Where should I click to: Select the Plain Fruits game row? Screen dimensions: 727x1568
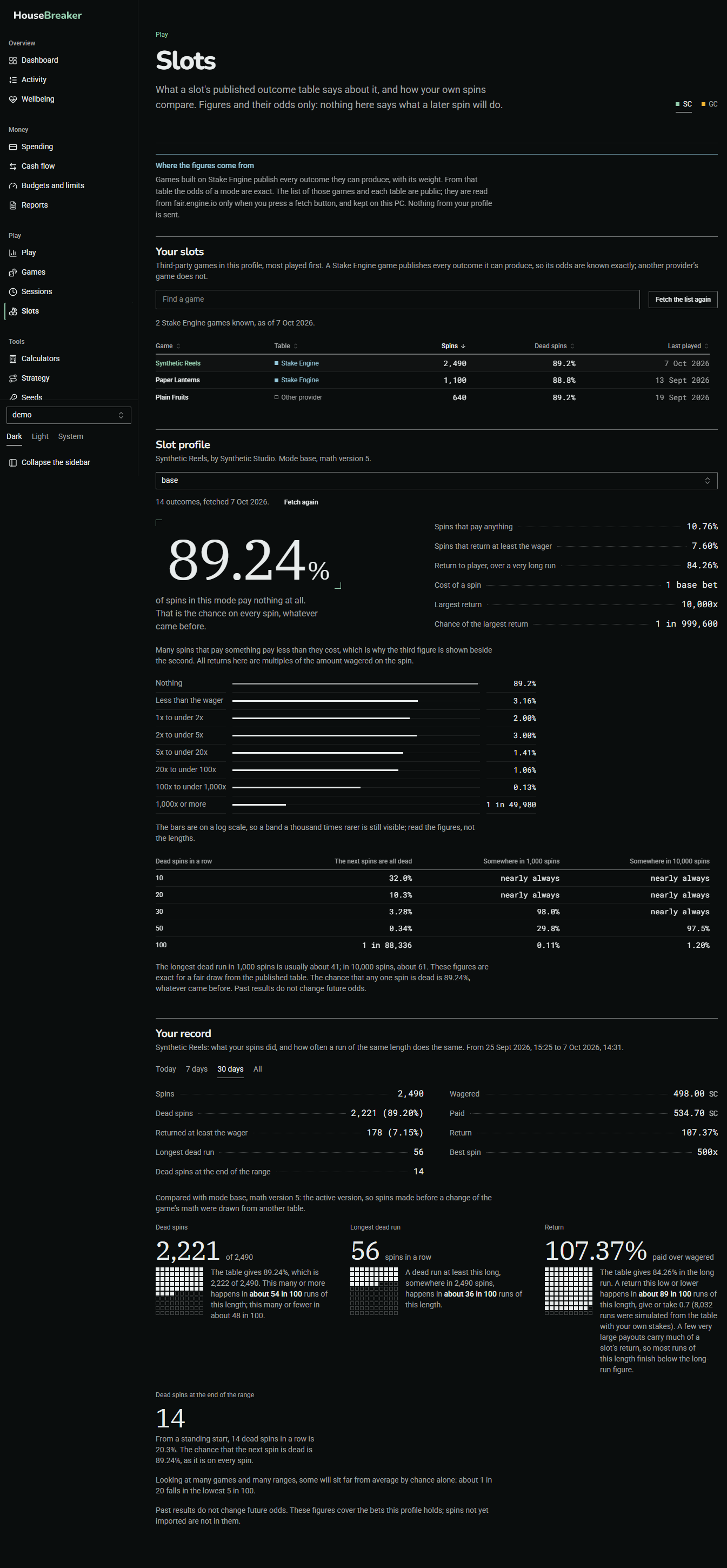432,397
